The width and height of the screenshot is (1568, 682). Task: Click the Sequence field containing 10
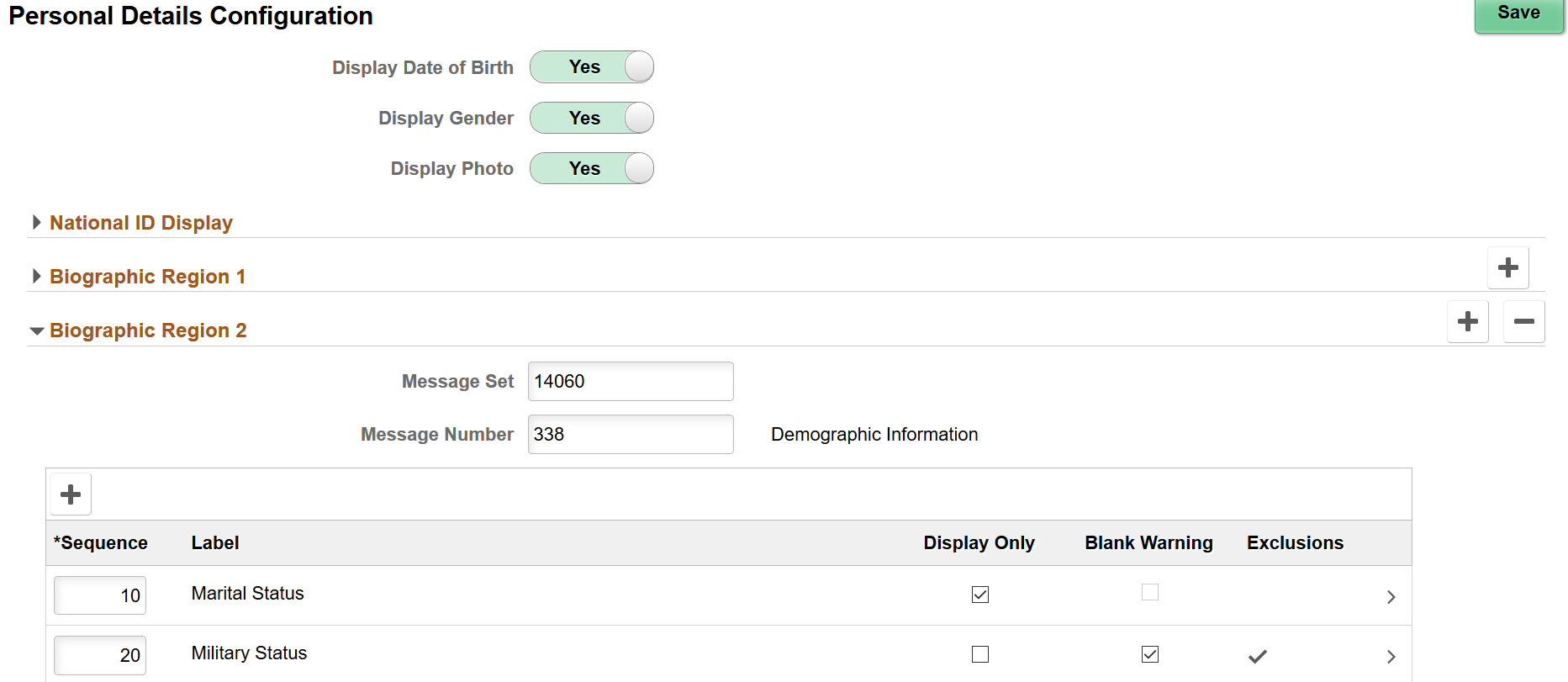(100, 595)
